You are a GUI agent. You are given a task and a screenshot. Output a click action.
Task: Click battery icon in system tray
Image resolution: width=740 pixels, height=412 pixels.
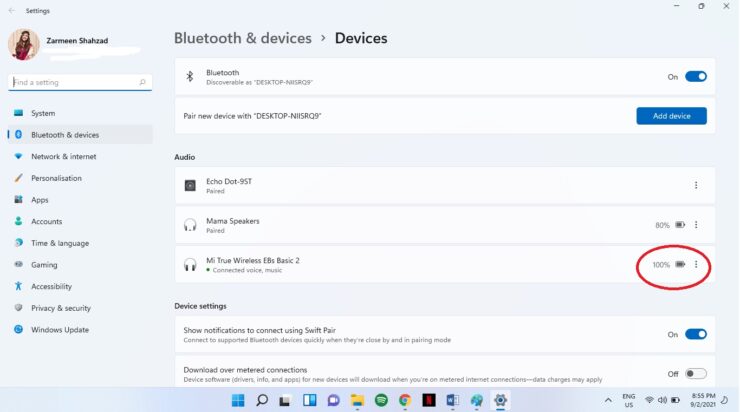(x=676, y=400)
